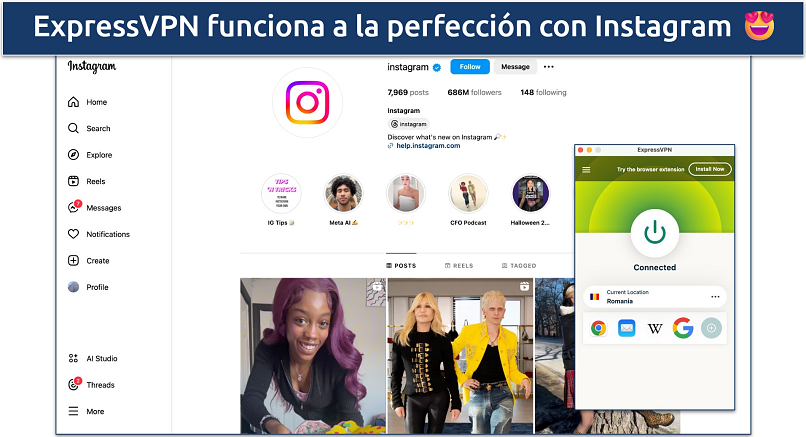Screen dimensions: 806x437
Task: Click the Instagram logo in sidebar
Action: (92, 66)
